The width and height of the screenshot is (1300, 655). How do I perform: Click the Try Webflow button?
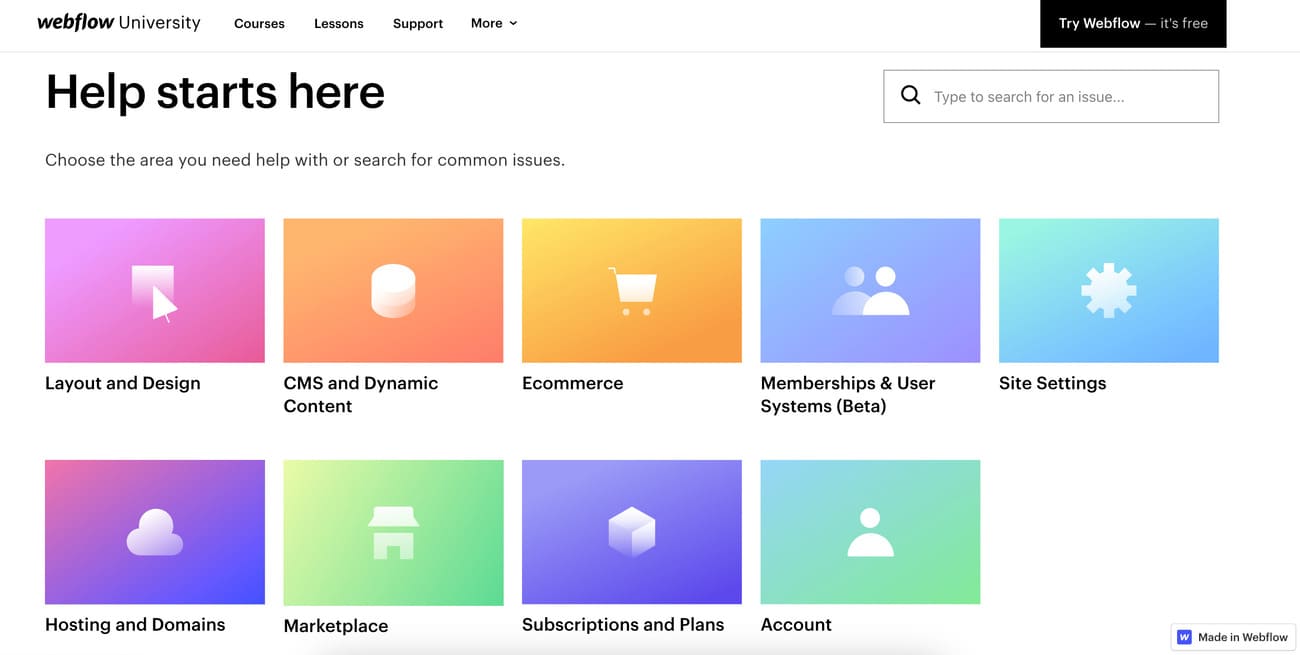point(1133,23)
